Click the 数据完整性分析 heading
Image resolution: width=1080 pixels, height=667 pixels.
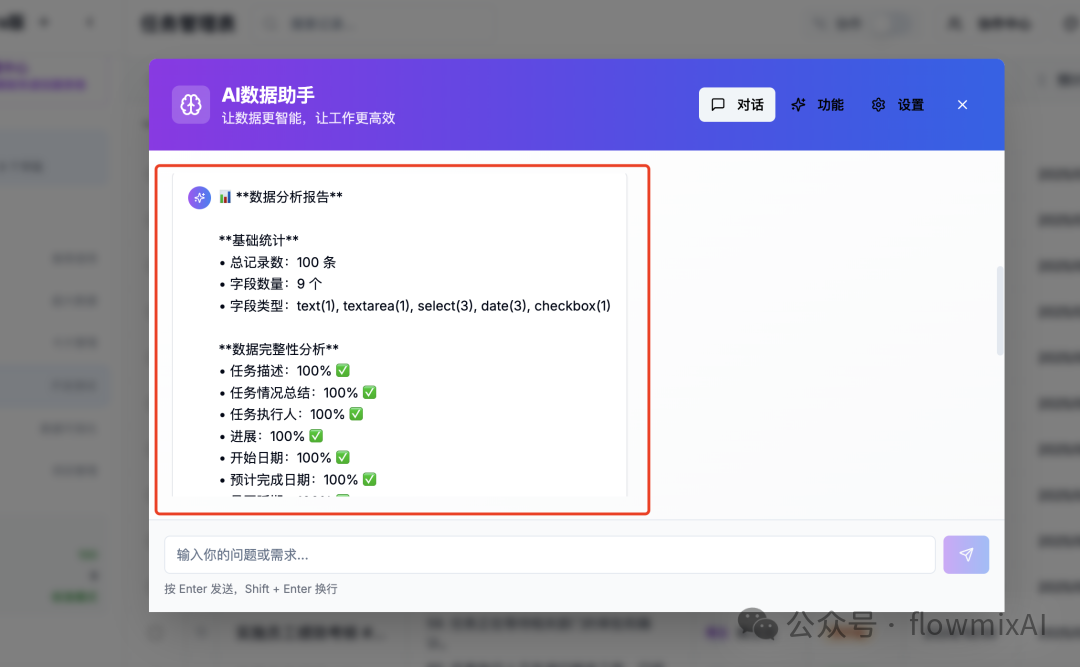[x=278, y=349]
